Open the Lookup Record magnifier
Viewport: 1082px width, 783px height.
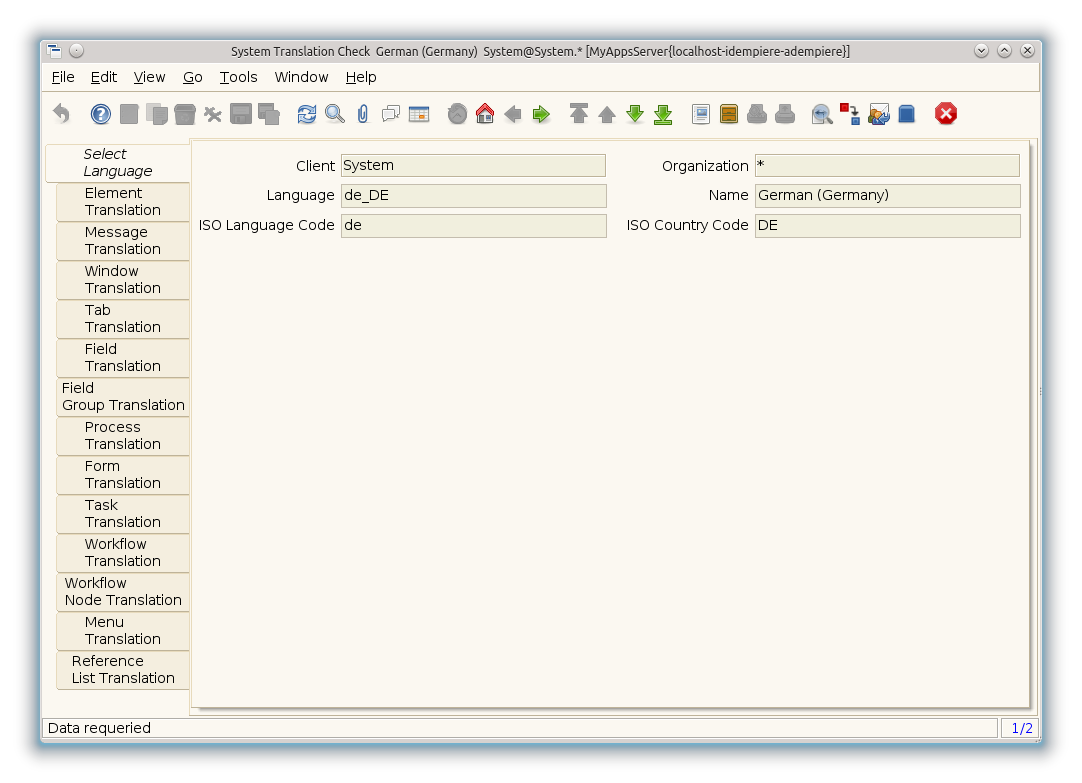pyautogui.click(x=335, y=114)
